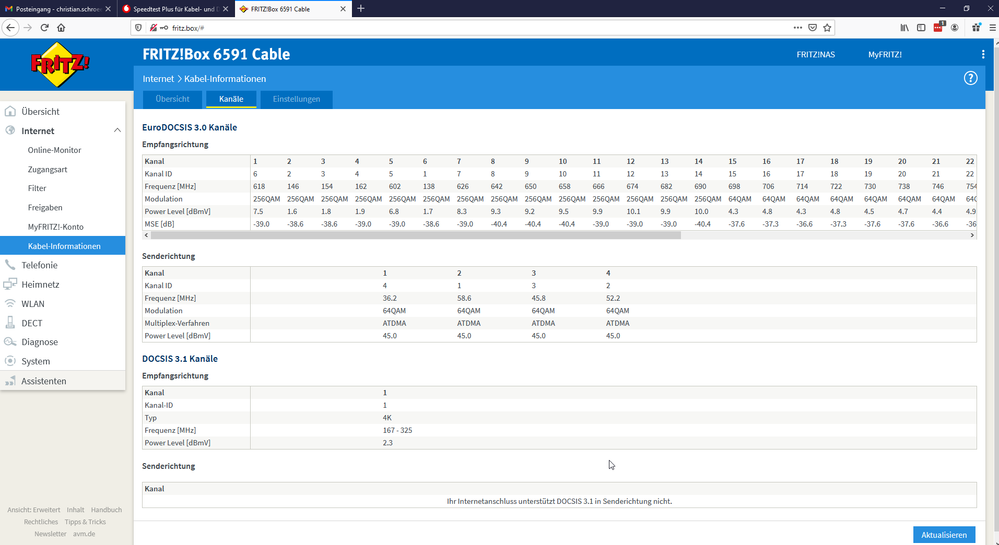The height and width of the screenshot is (545, 999).
Task: Click the red extension toolbar icon
Action: click(x=938, y=27)
